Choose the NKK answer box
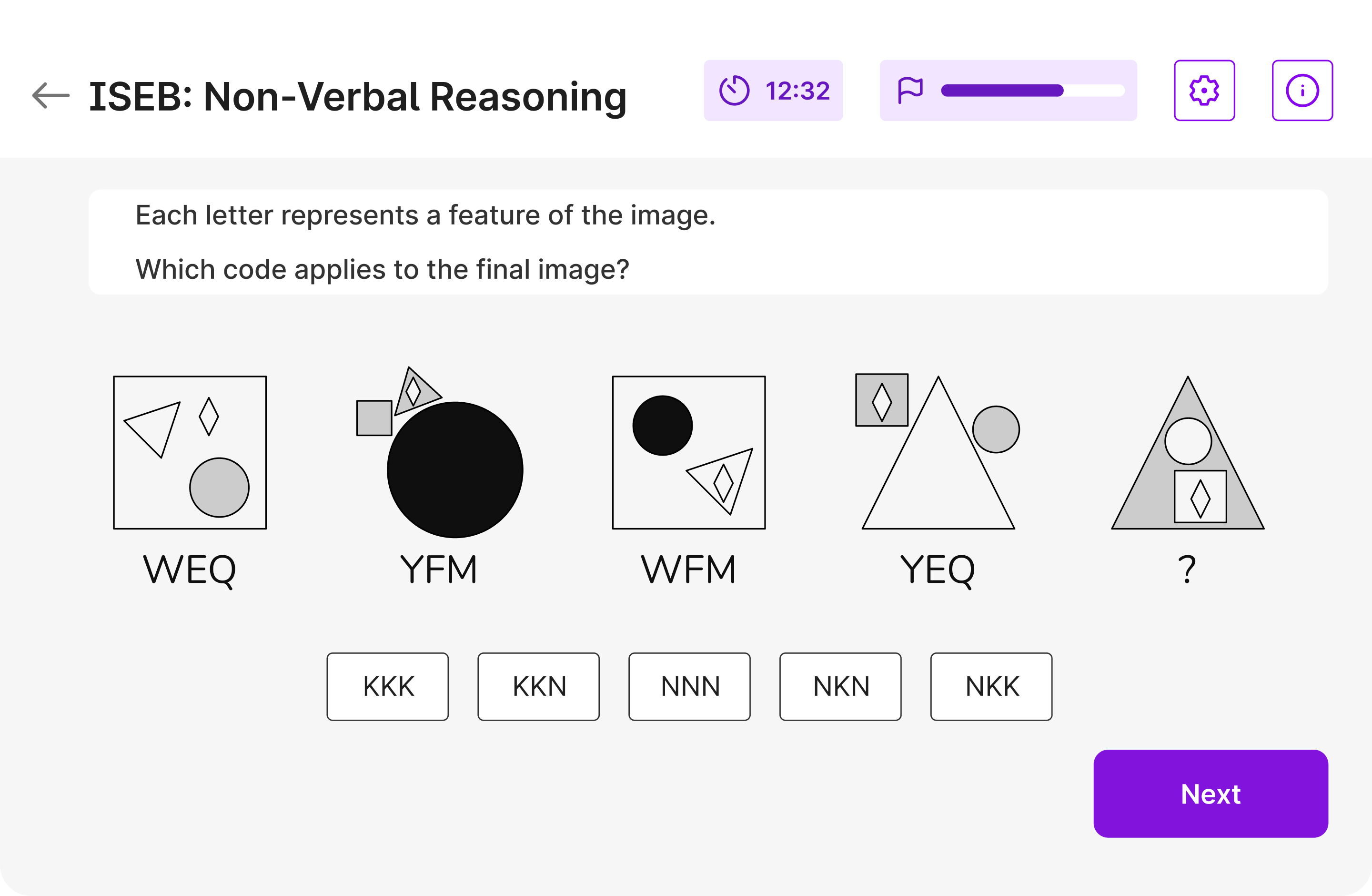The height and width of the screenshot is (896, 1372). click(991, 686)
